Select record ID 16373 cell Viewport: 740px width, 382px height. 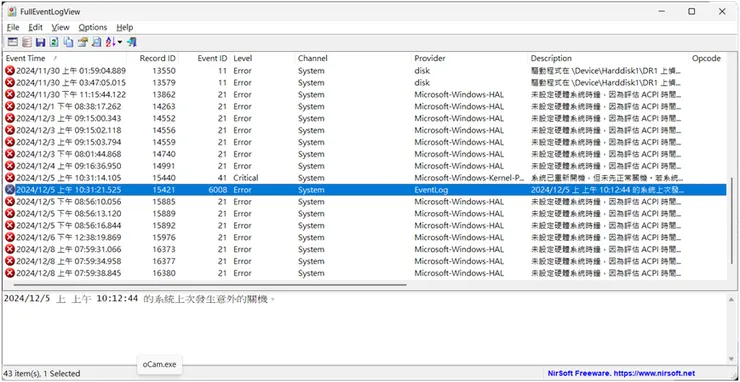point(164,249)
